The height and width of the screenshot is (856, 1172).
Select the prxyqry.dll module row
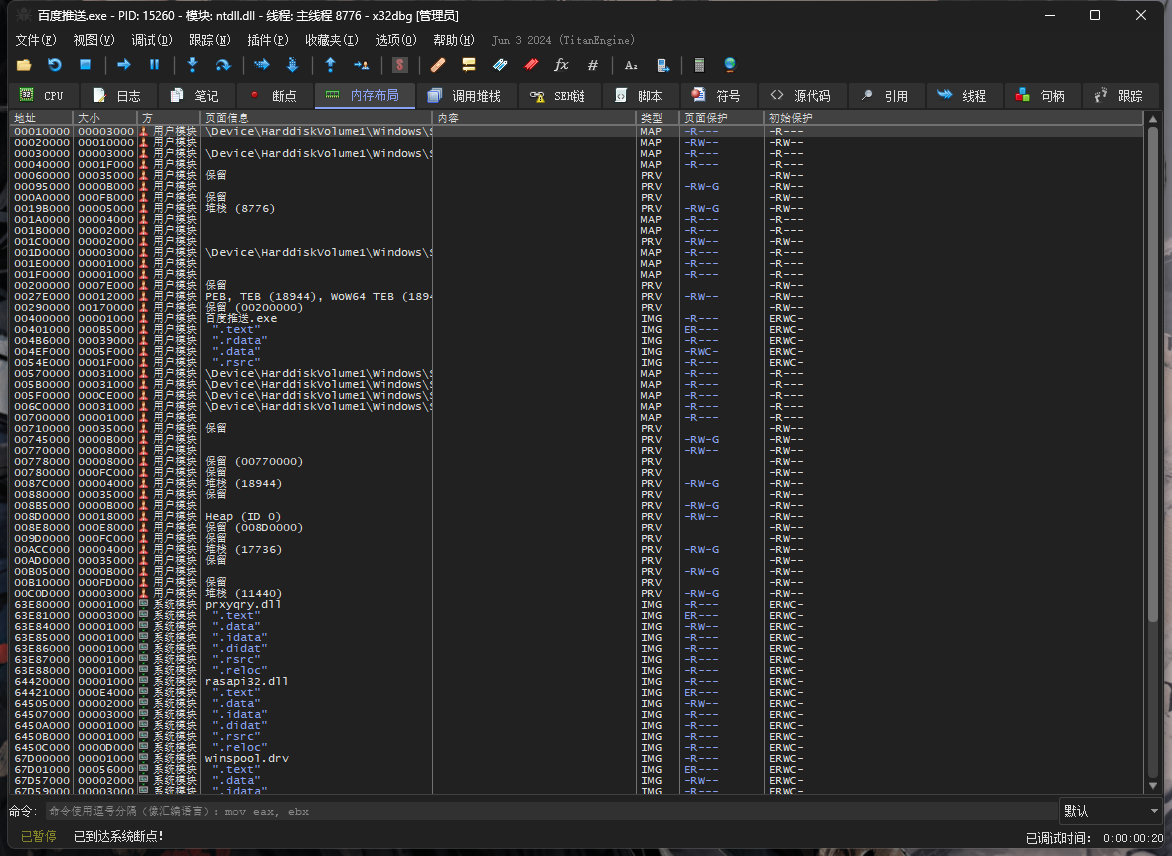576,605
